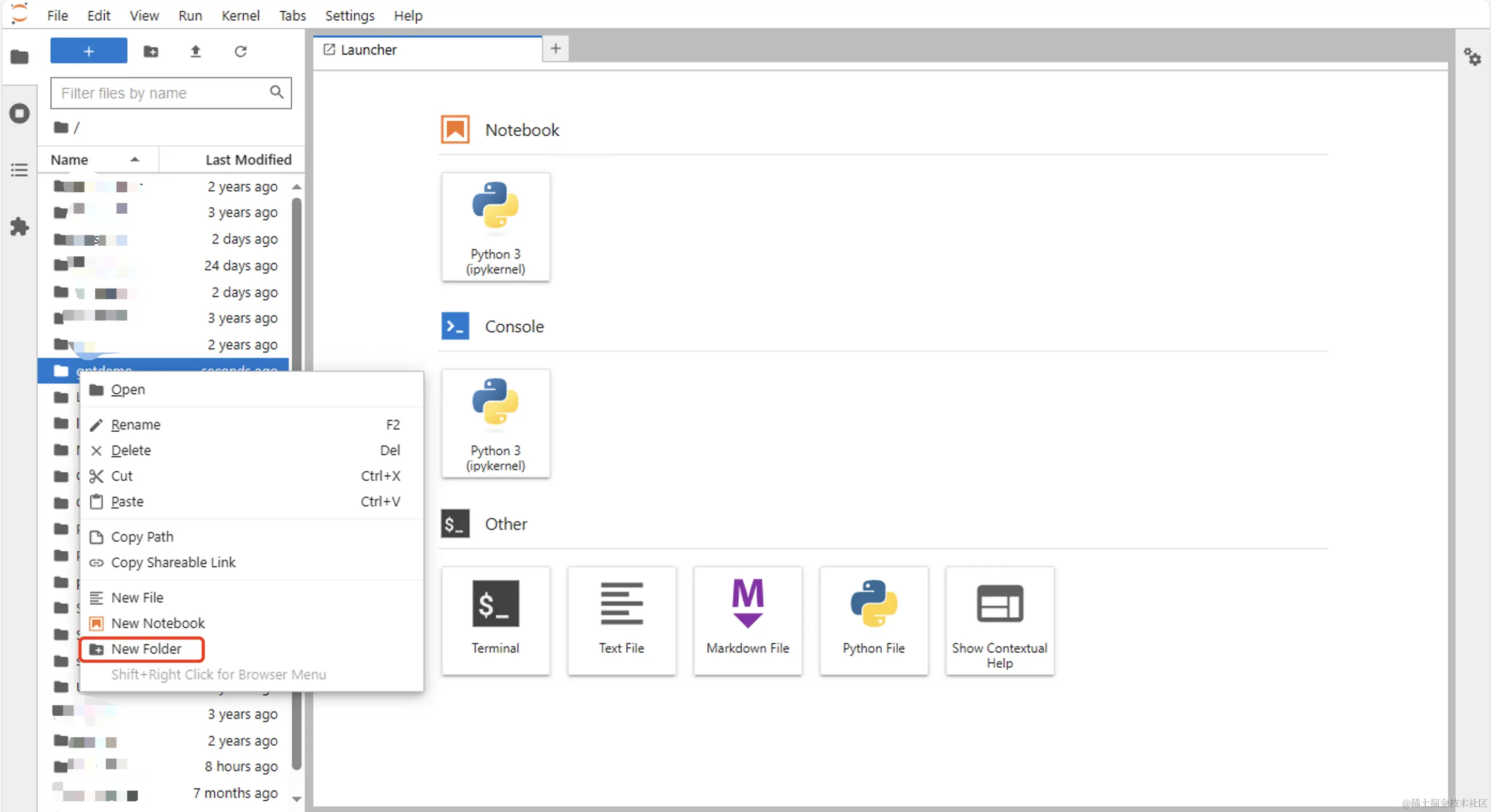
Task: Launch Python 3 notebook kernel card
Action: click(x=495, y=227)
